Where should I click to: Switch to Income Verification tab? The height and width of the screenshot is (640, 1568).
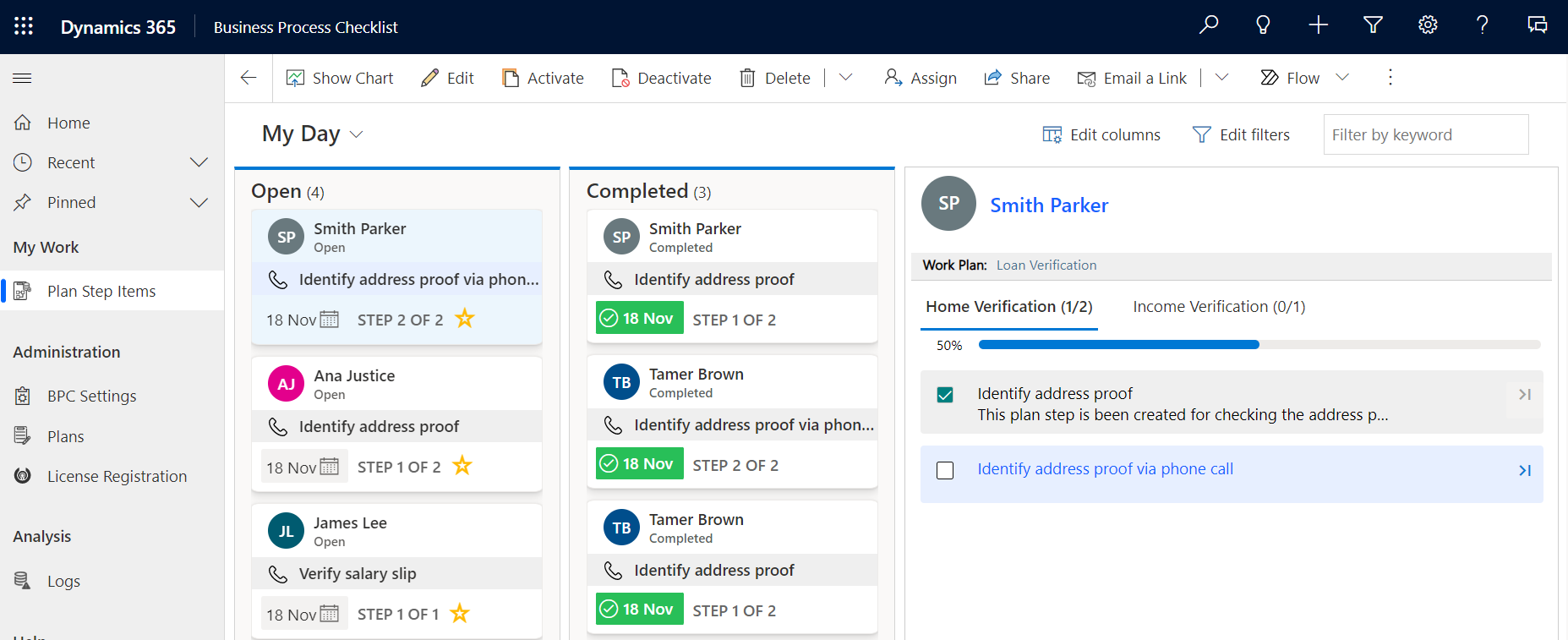1218,307
